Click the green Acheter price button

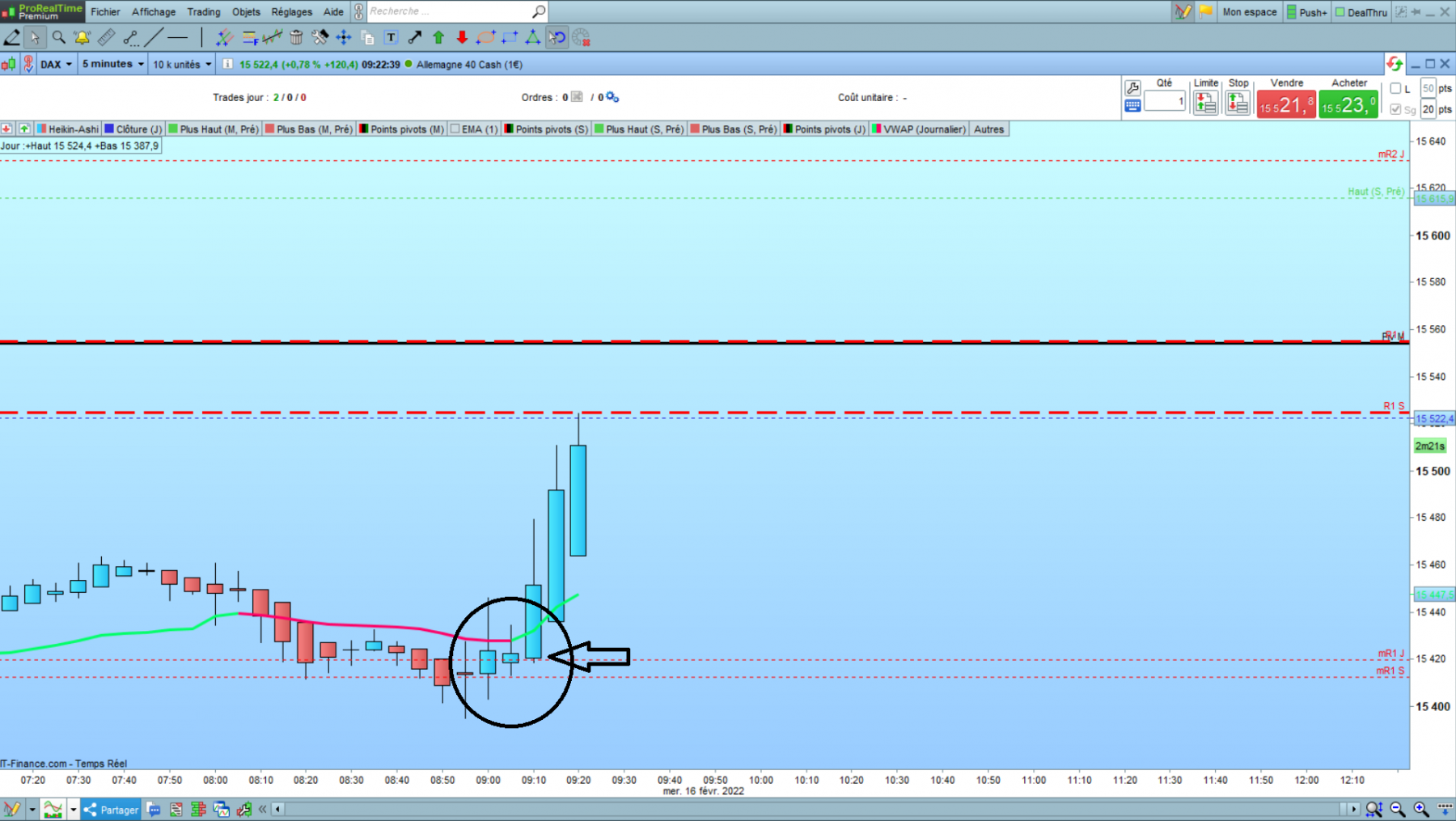pyautogui.click(x=1348, y=105)
